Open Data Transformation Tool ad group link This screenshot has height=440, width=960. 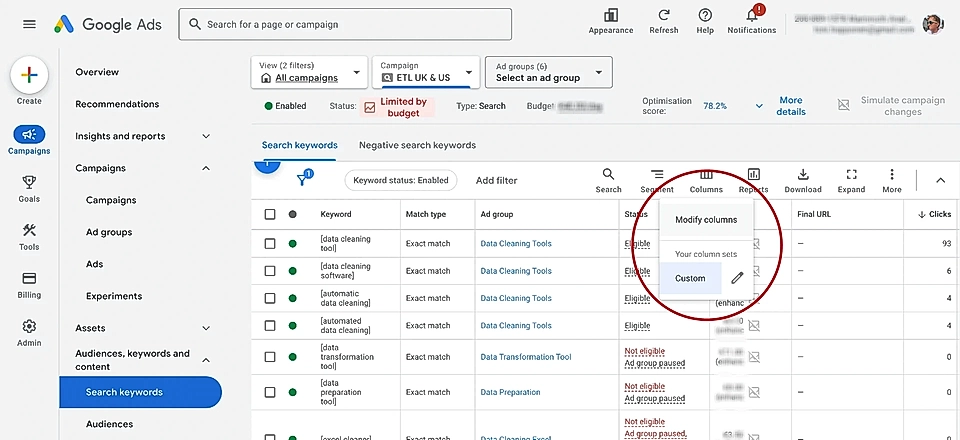526,357
